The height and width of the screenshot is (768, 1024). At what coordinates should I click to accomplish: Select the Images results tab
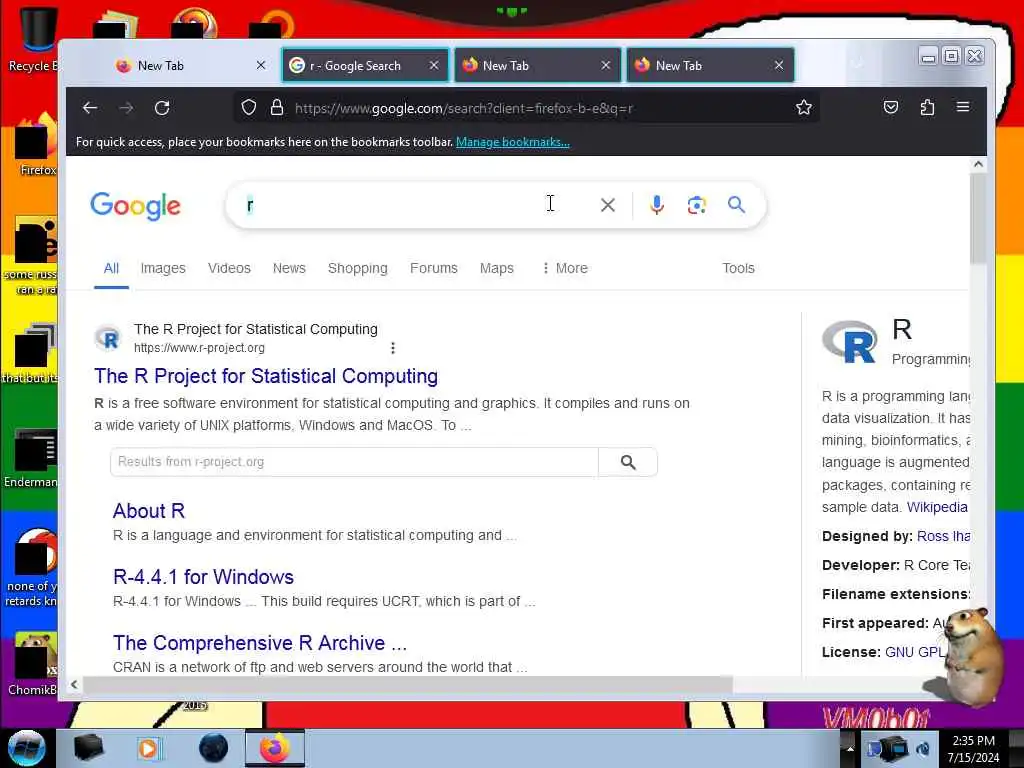click(163, 268)
